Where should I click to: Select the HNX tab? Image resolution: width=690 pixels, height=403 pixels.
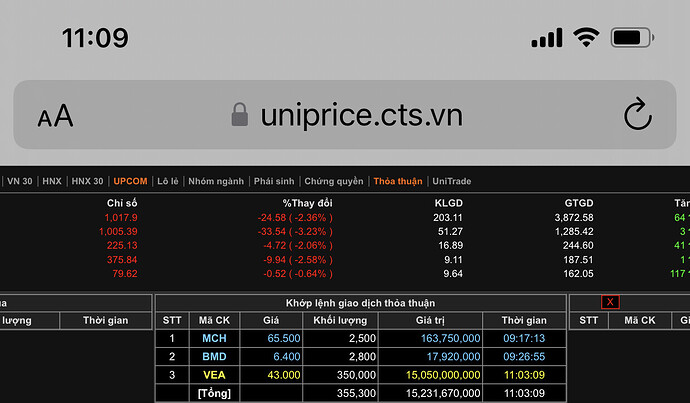[x=52, y=181]
